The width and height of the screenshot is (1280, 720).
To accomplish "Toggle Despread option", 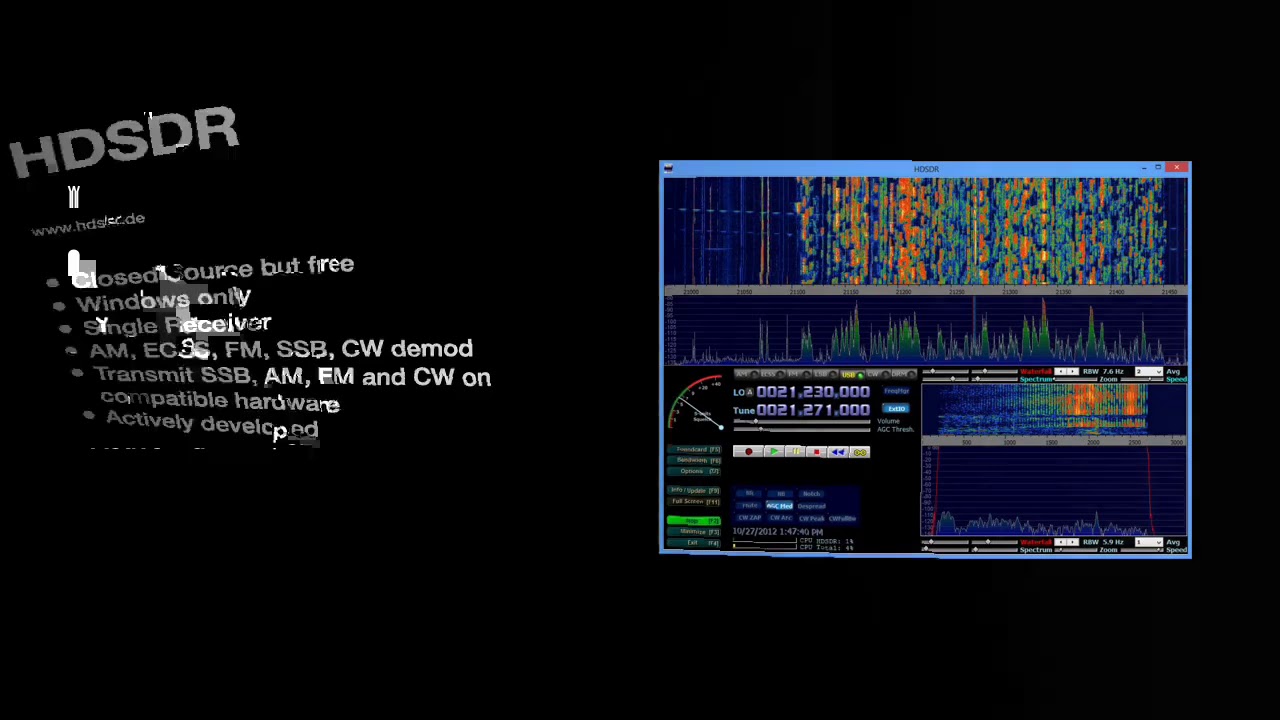I will (x=812, y=506).
